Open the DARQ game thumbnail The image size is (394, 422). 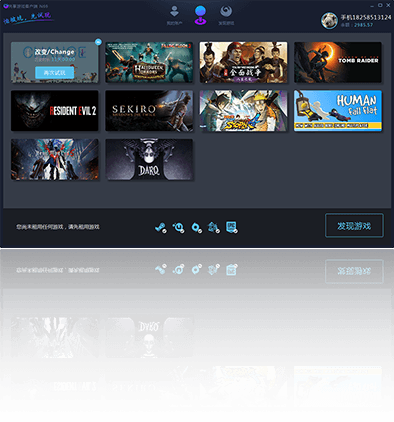coord(149,159)
